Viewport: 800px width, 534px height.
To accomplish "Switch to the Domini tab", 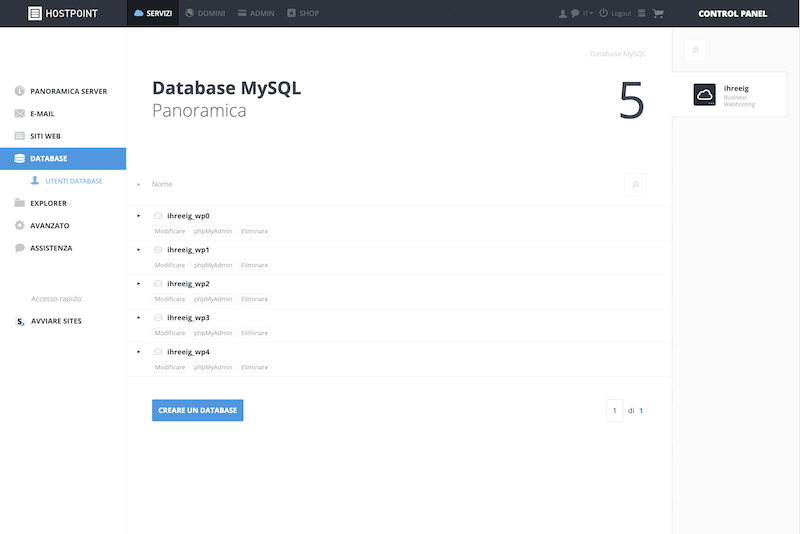I will pos(205,13).
